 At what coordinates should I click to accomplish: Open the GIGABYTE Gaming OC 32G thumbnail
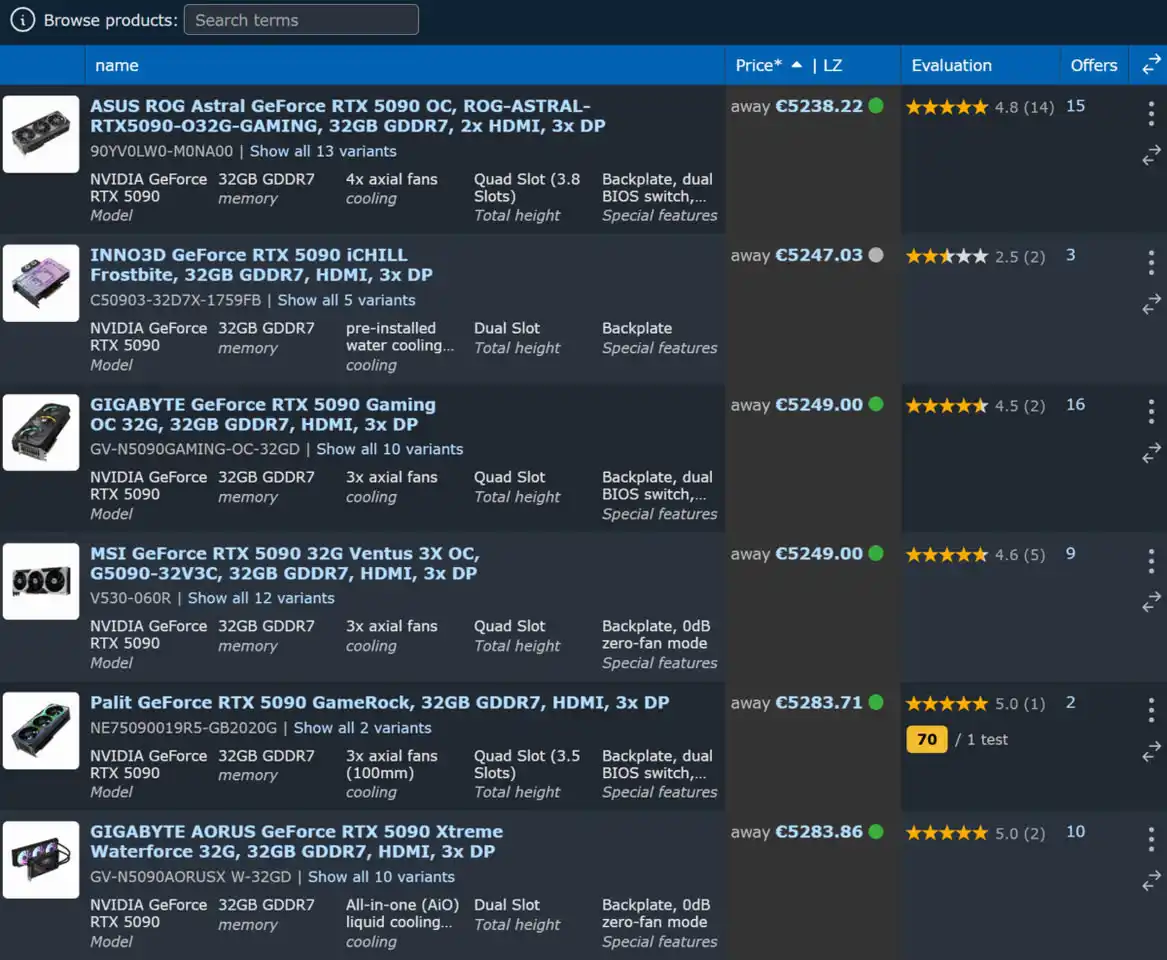point(41,432)
